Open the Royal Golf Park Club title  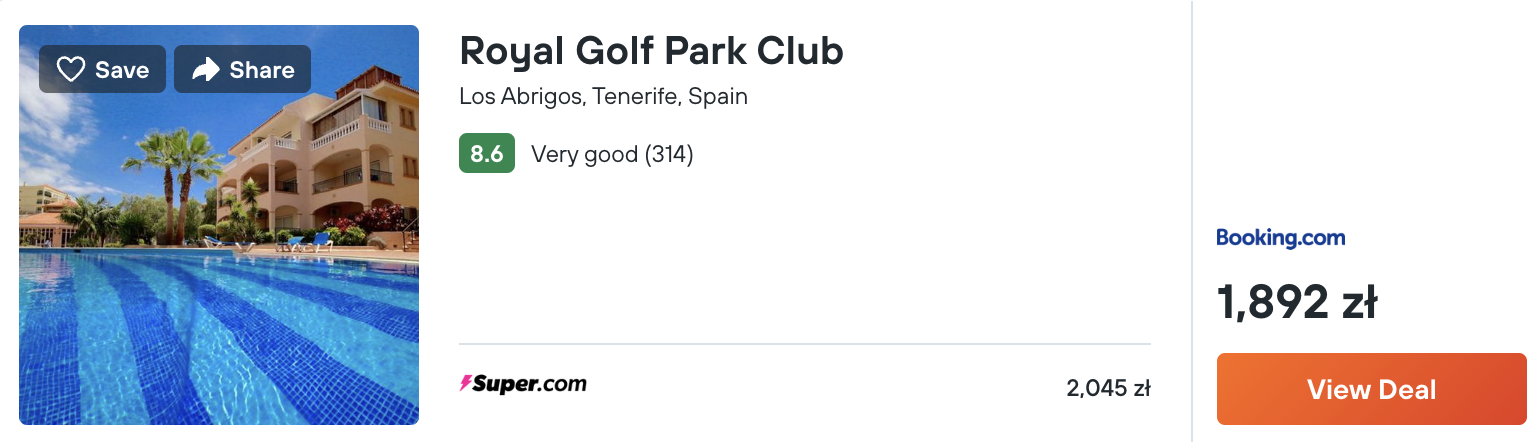(651, 51)
